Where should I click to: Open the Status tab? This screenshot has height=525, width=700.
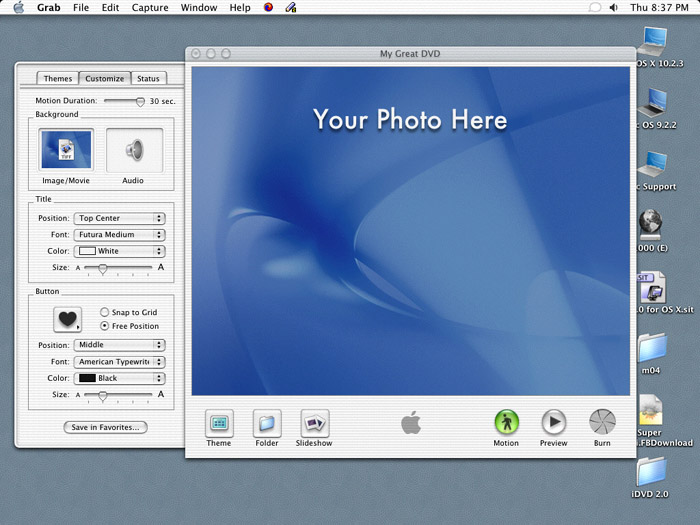click(148, 78)
